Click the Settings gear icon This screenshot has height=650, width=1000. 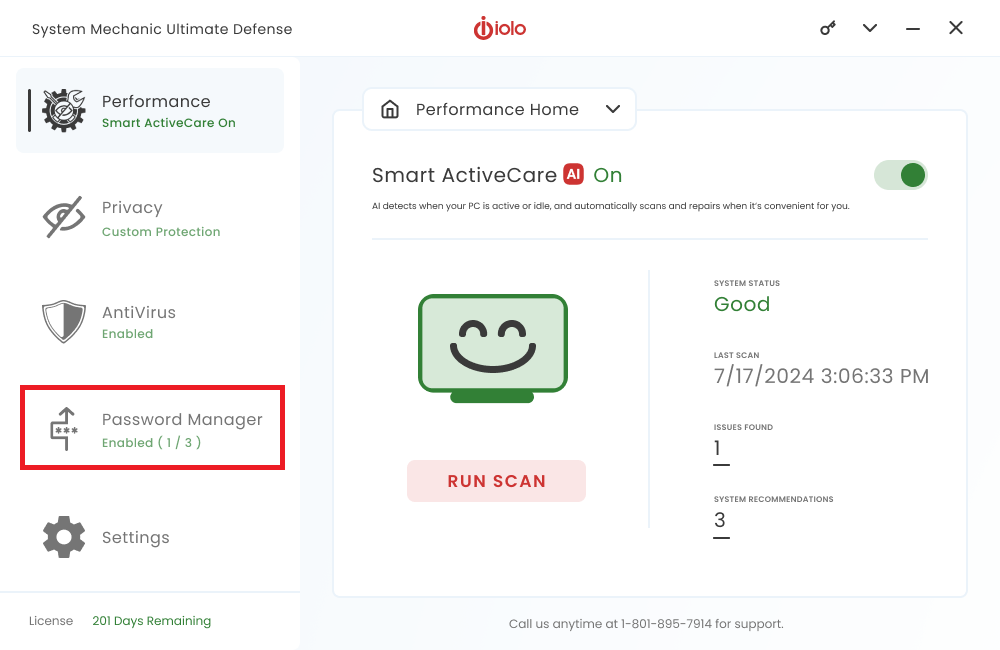[64, 537]
